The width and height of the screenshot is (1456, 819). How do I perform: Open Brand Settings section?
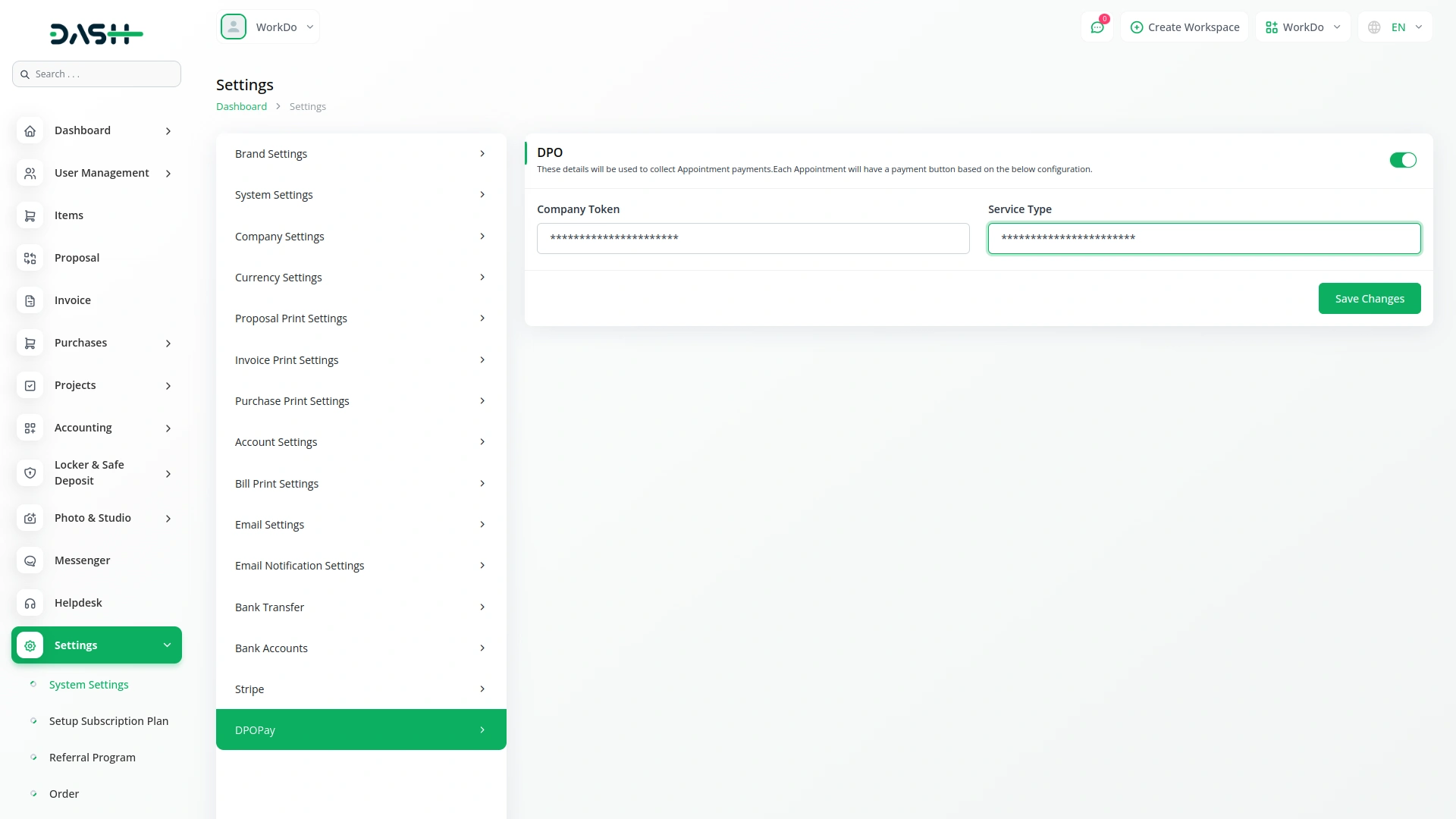click(x=361, y=154)
